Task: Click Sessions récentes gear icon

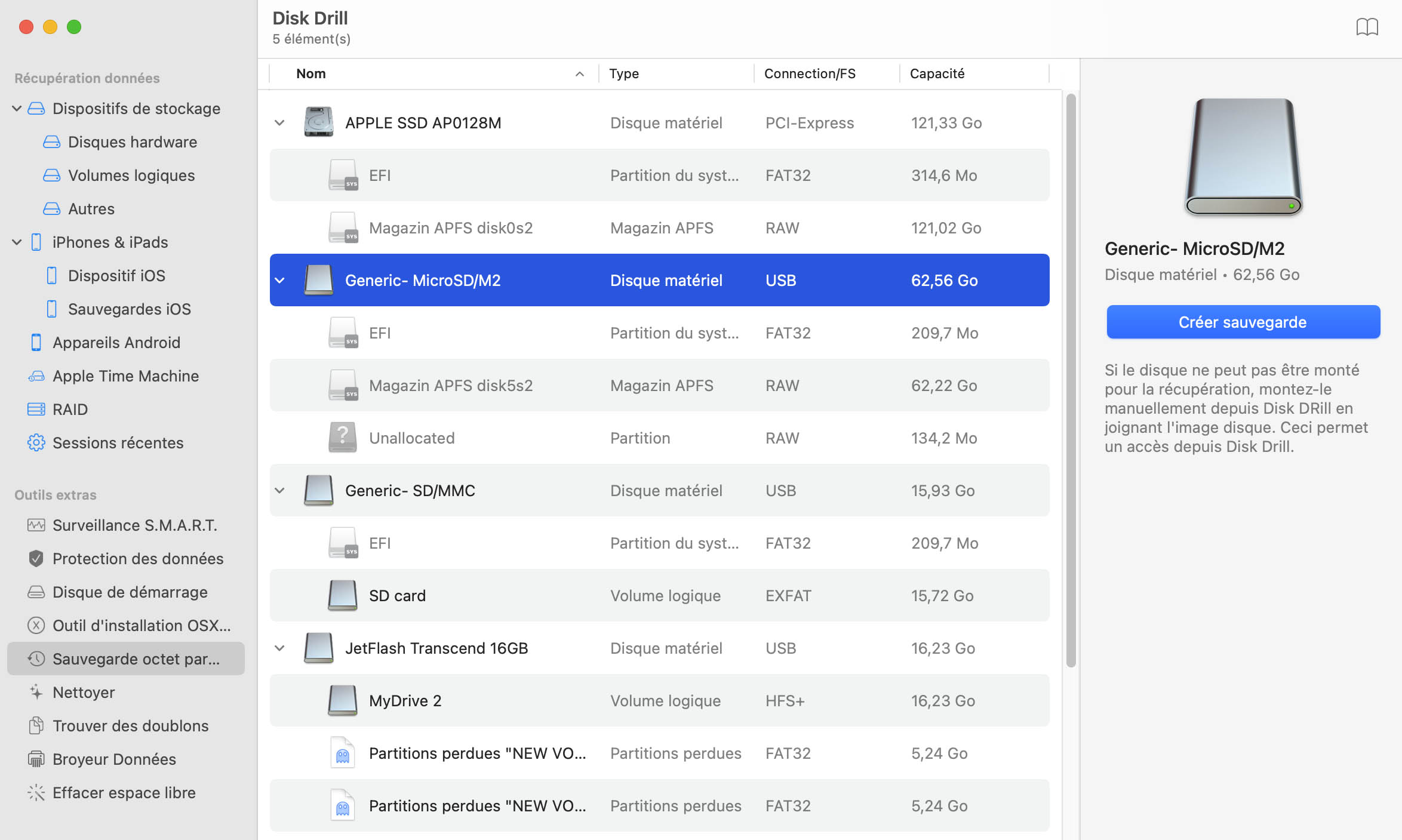Action: [36, 443]
